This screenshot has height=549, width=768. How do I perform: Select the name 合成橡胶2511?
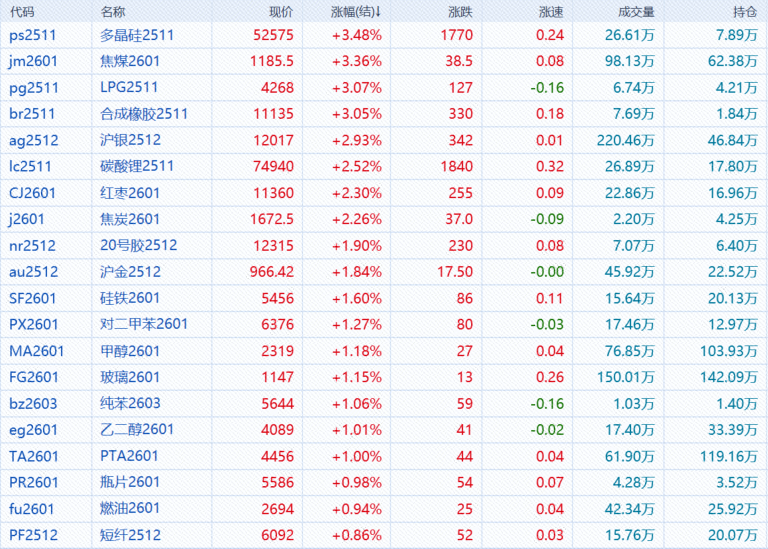pyautogui.click(x=144, y=114)
